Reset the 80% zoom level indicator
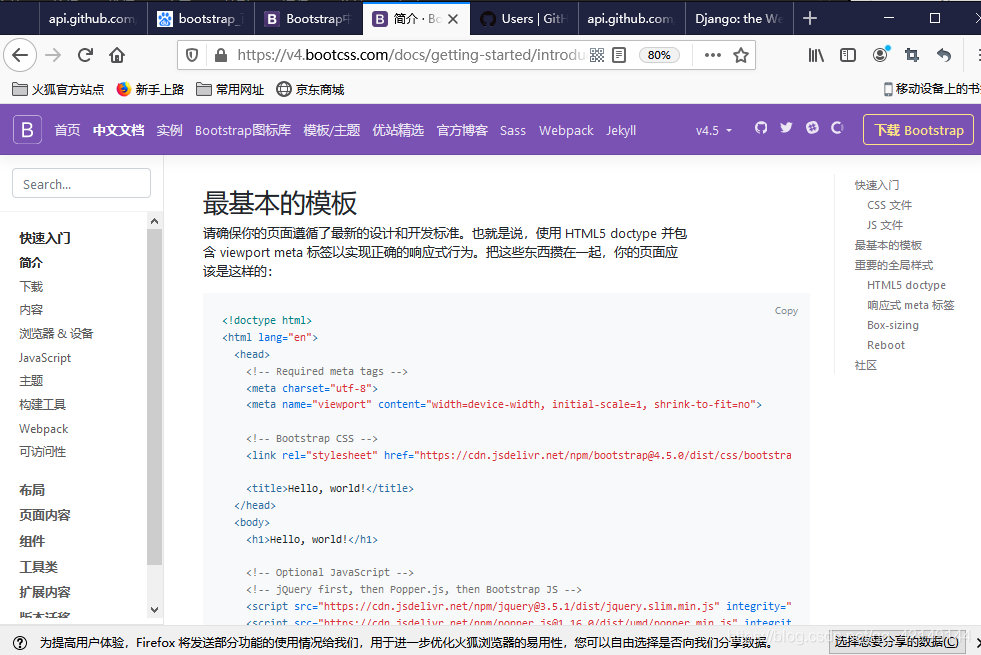The image size is (981, 655). point(659,55)
